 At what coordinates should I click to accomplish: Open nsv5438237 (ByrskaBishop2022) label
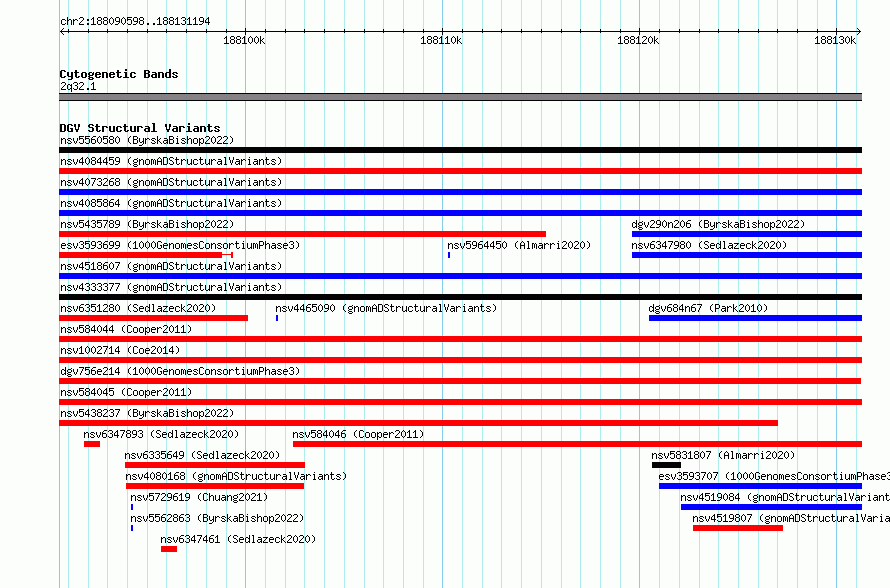point(147,413)
